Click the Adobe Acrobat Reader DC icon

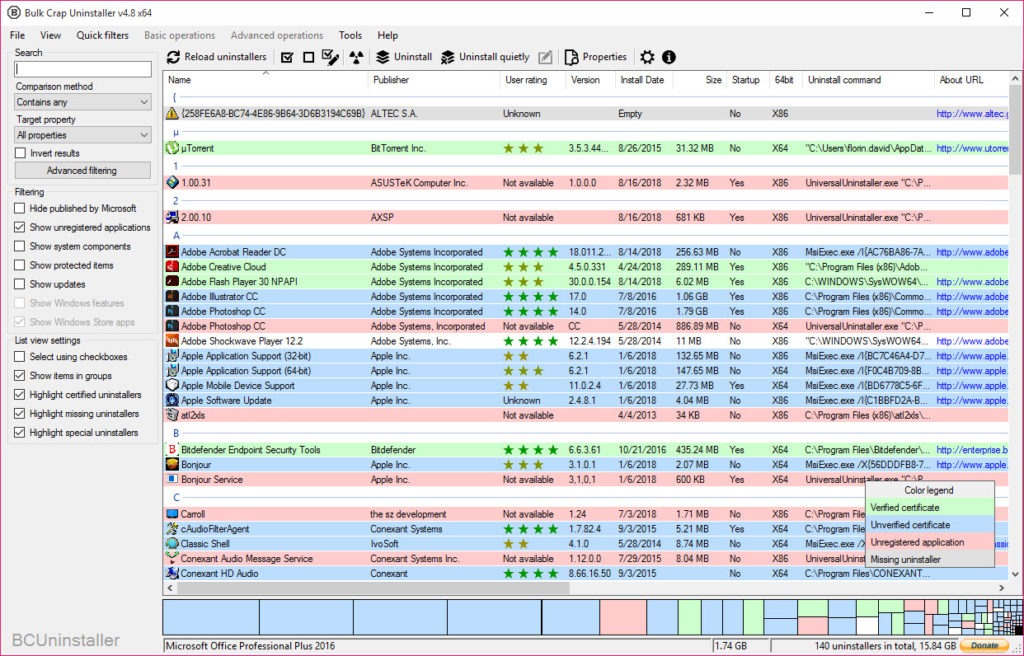(172, 252)
